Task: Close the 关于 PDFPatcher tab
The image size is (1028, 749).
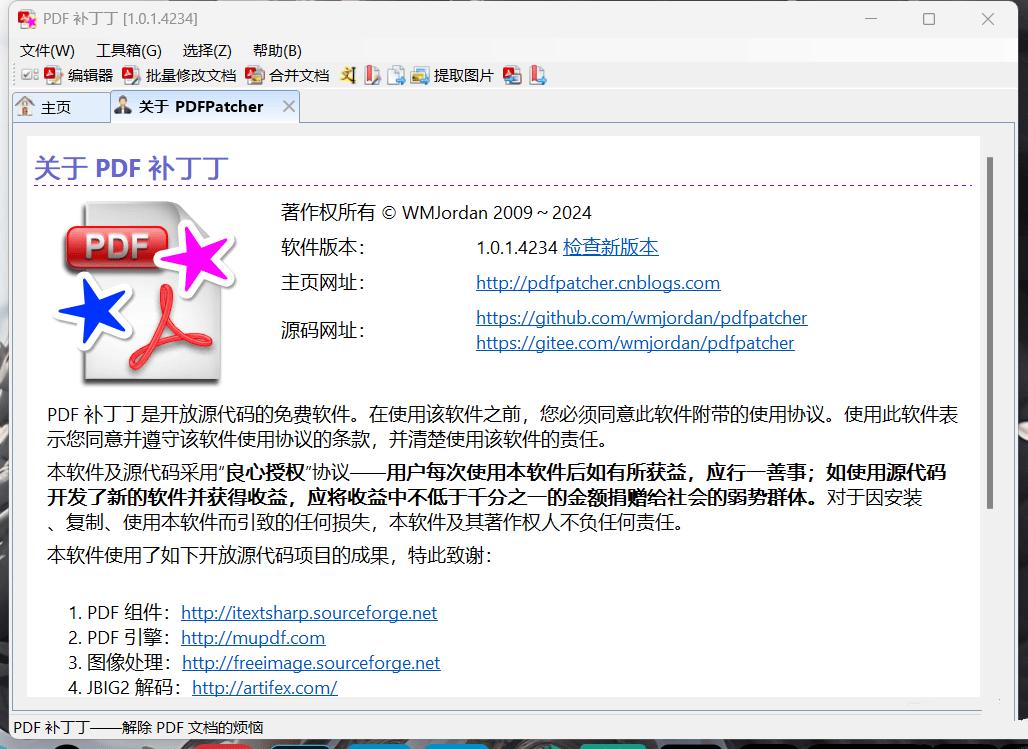Action: coord(289,106)
